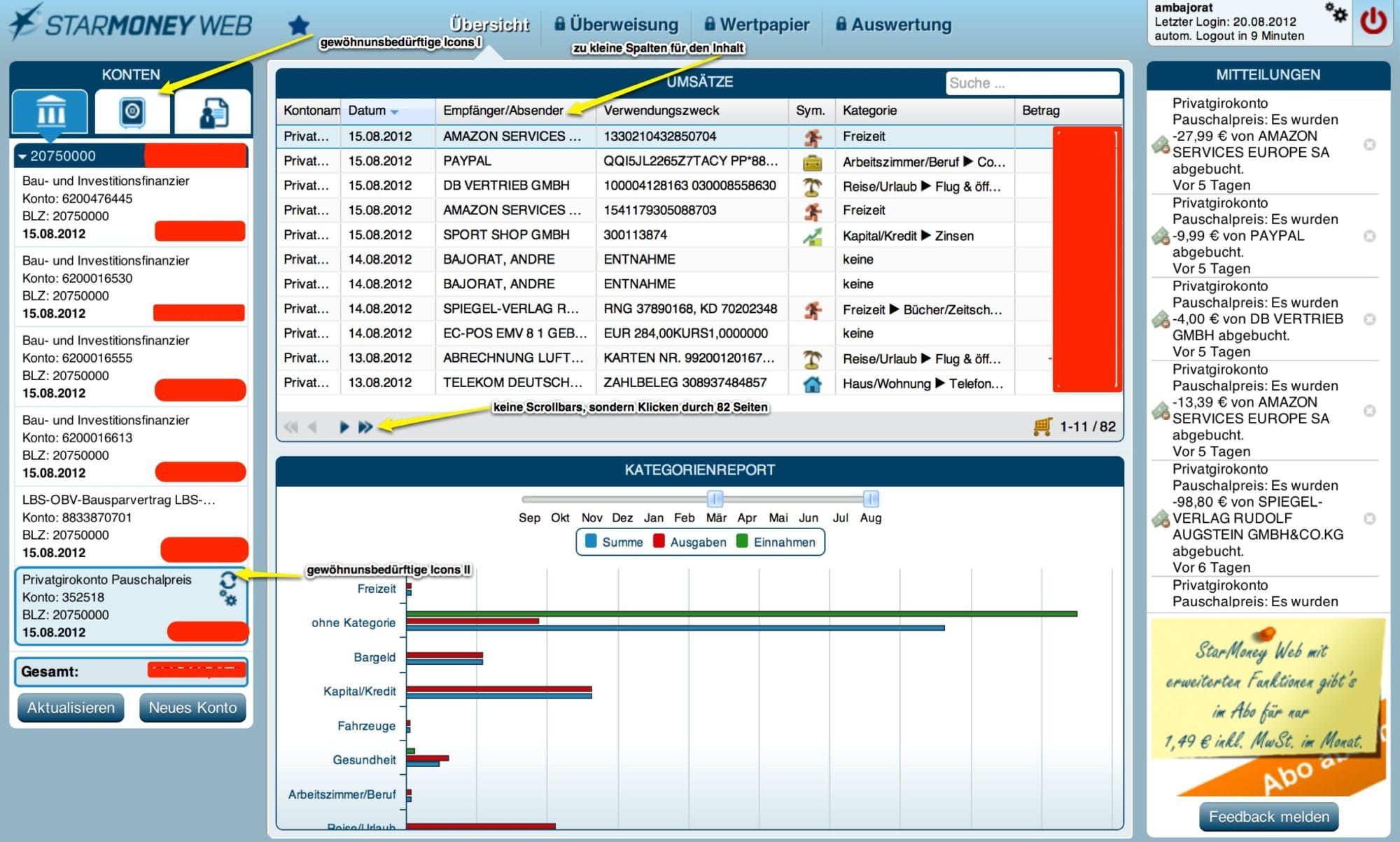Viewport: 1400px width, 842px height.
Task: Select account Konto 6200476445
Action: [131, 207]
